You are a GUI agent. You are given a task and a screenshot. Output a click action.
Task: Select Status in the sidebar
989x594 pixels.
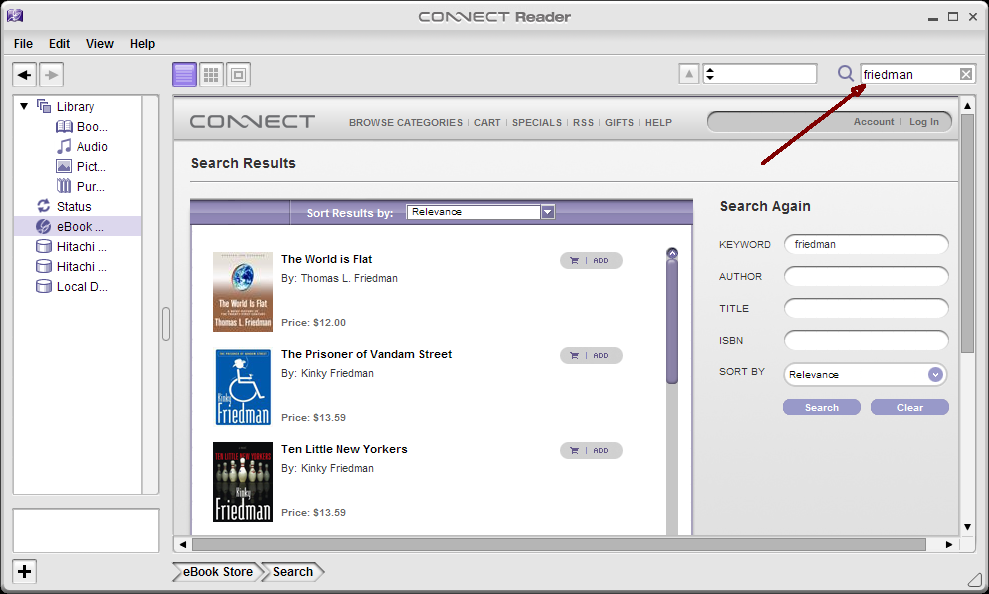click(x=64, y=206)
